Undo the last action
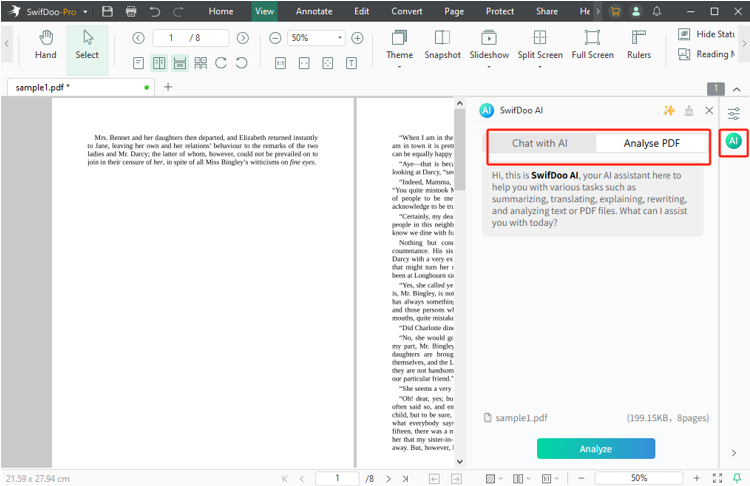The width and height of the screenshot is (750, 486). tap(154, 11)
